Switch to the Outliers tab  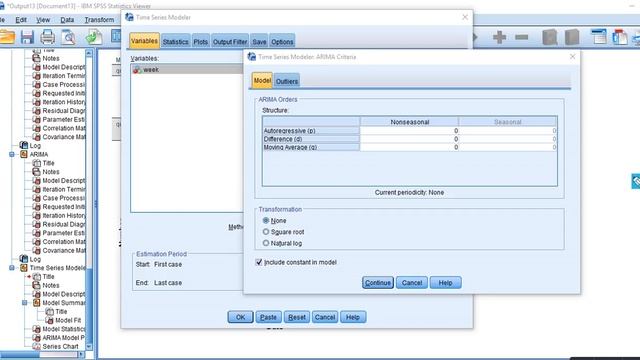click(287, 81)
